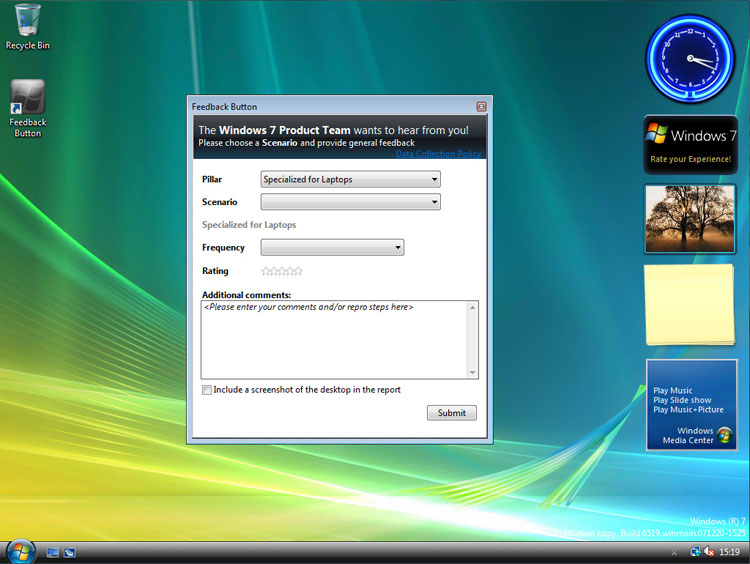Screen dimensions: 750x564
Task: Open the Recycle Bin desktop icon
Action: coord(27,27)
